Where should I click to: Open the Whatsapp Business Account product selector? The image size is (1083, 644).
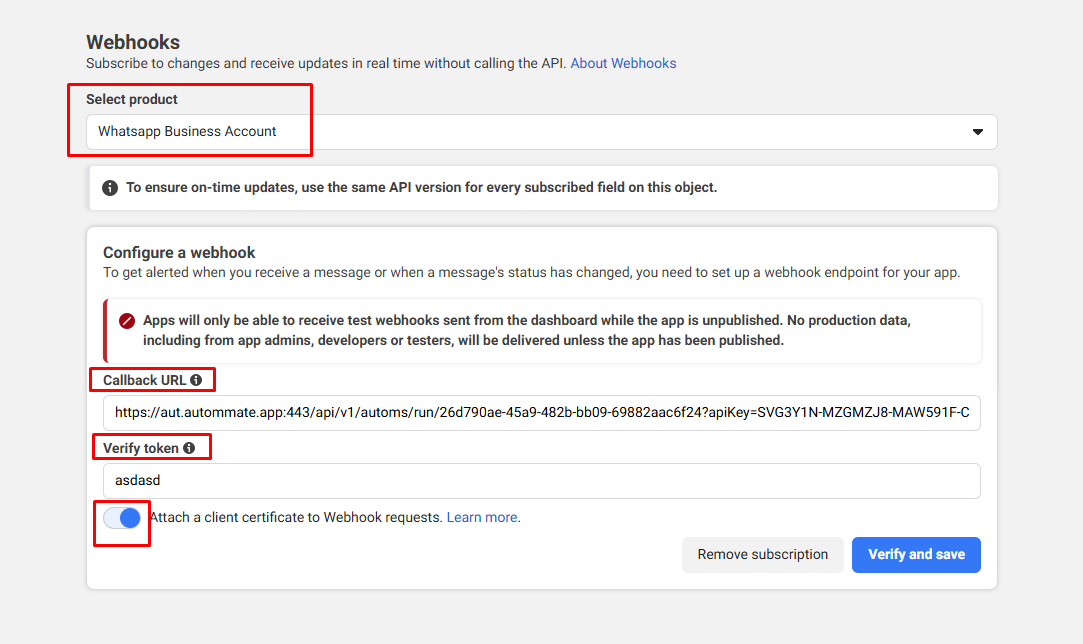[x=540, y=132]
